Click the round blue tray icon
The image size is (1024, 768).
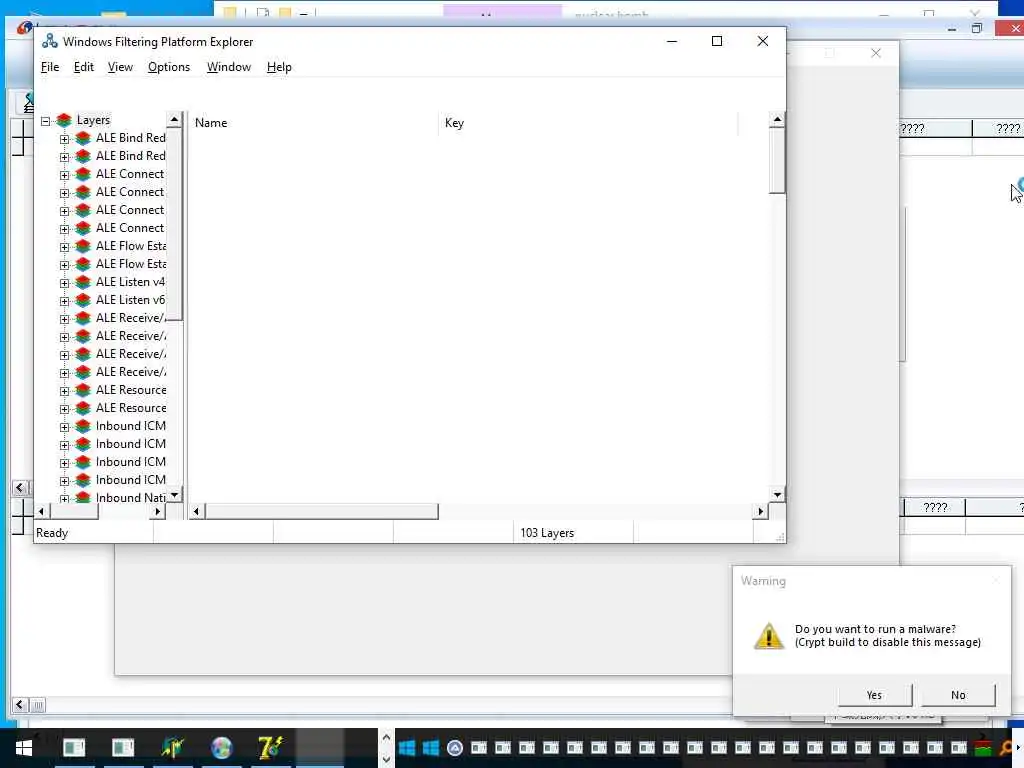(455, 748)
